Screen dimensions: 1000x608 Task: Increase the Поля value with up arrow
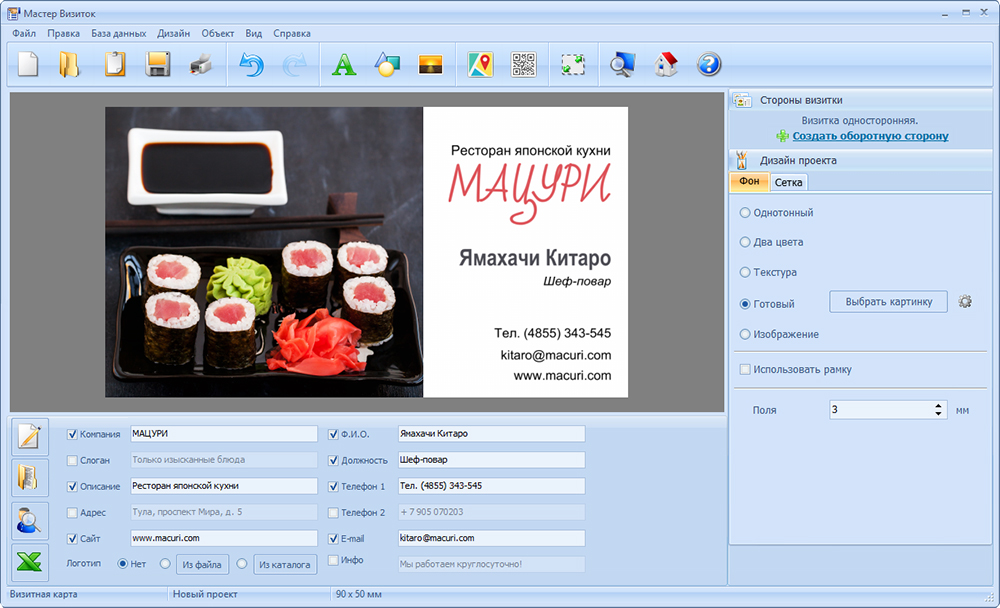(x=938, y=405)
